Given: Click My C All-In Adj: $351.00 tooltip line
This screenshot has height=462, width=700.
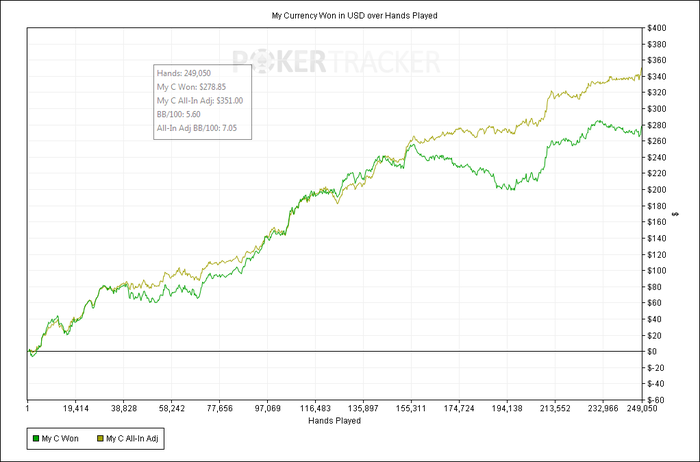Looking at the screenshot, I should pyautogui.click(x=200, y=101).
